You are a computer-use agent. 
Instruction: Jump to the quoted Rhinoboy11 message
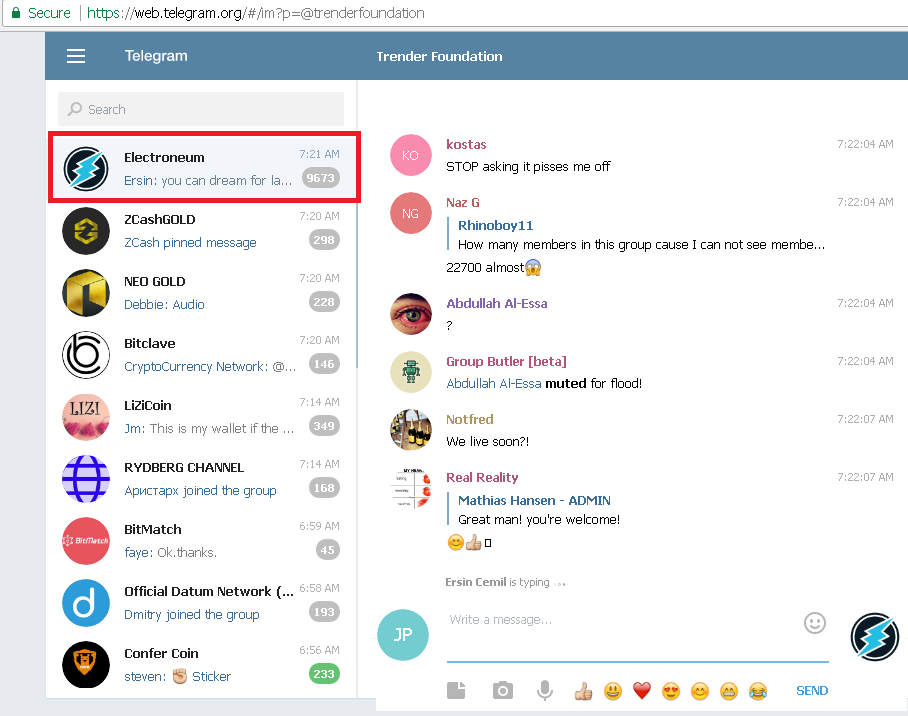637,235
